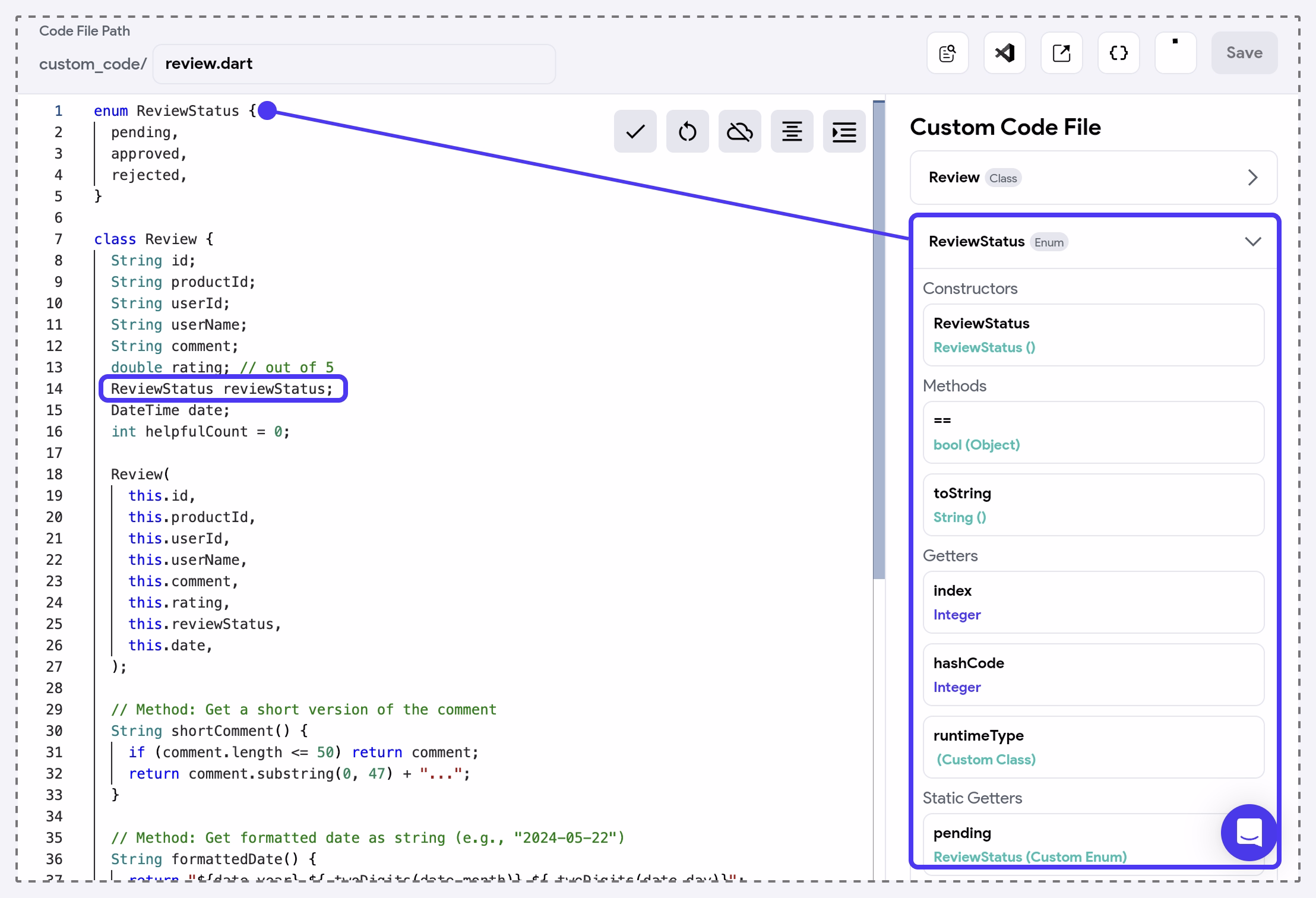Select the ReviewStatus constructor card

[1094, 335]
